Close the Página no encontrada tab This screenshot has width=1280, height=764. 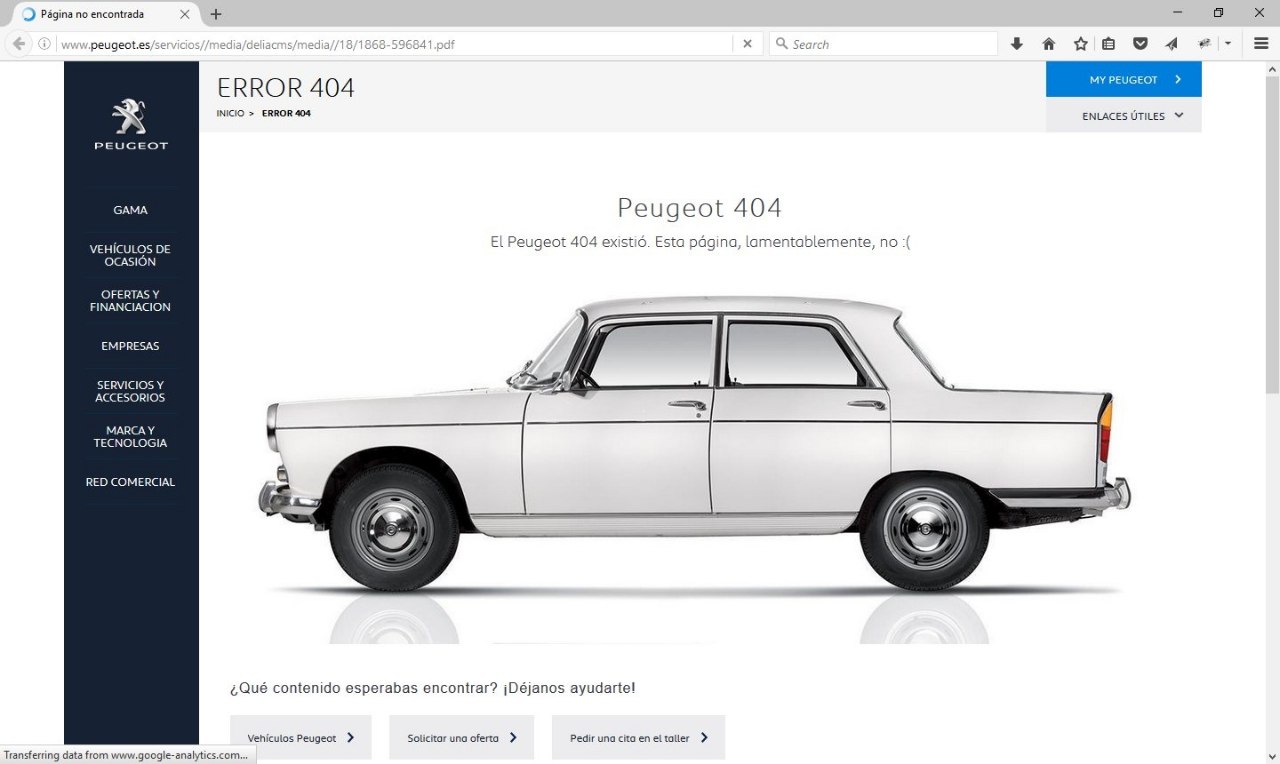[x=184, y=14]
